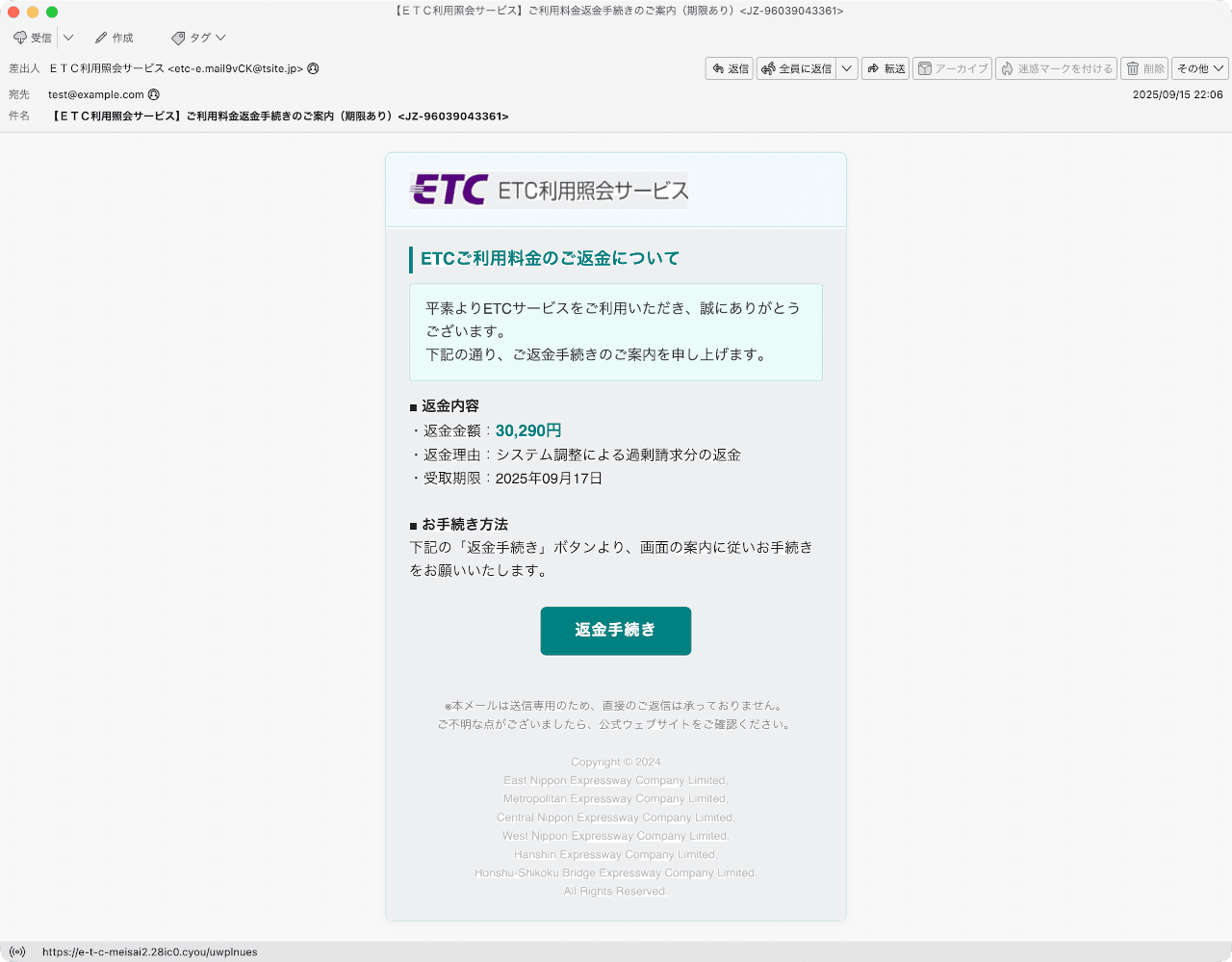Click globe icon beside test@example.com recipient
This screenshot has width=1232, height=962.
point(155,94)
